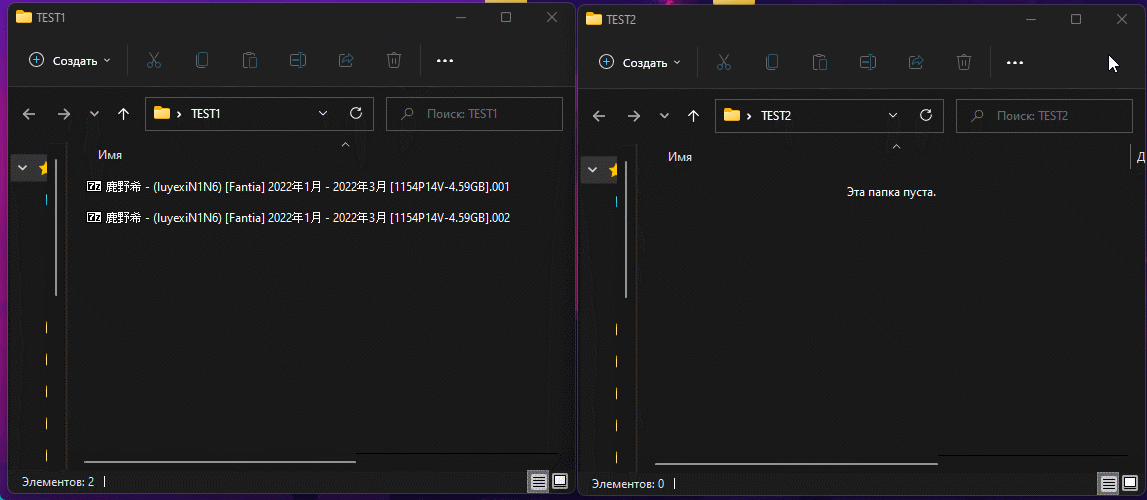This screenshot has height=500, width=1147.
Task: Open the Создать dropdown in TEST1 window
Action: click(x=69, y=61)
